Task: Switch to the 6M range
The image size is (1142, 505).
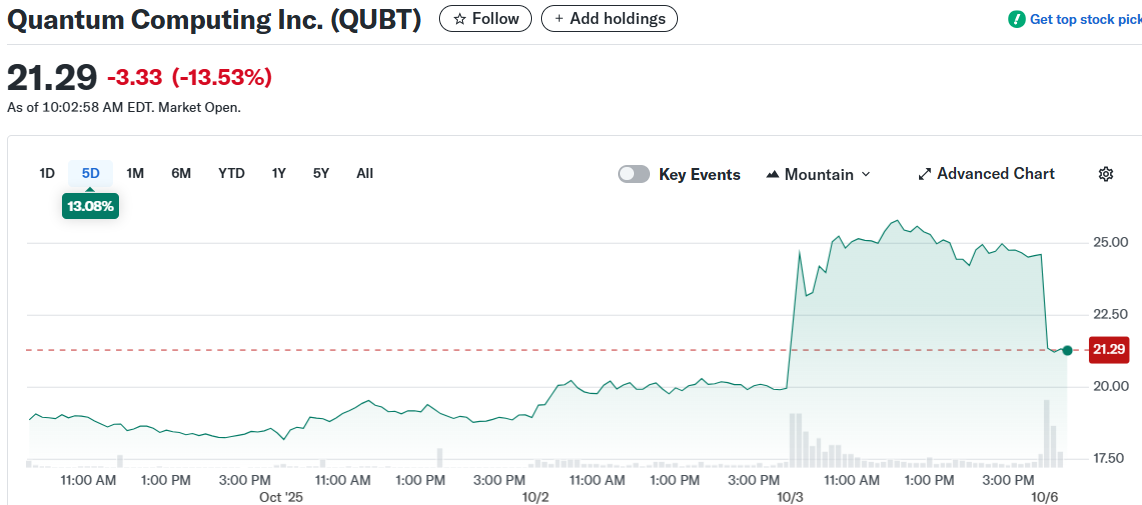Action: (181, 173)
